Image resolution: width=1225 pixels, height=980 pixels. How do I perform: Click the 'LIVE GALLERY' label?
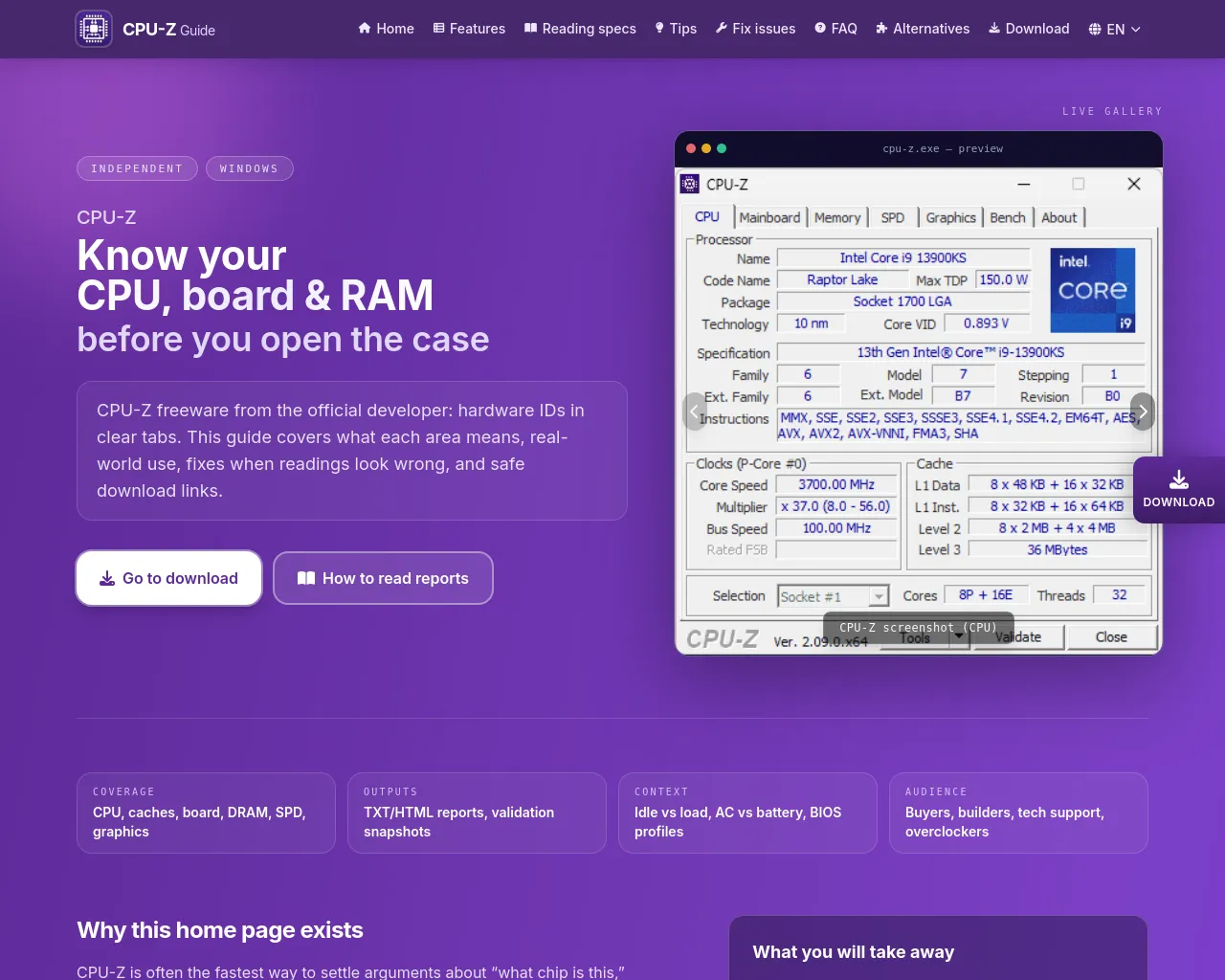pos(1112,111)
